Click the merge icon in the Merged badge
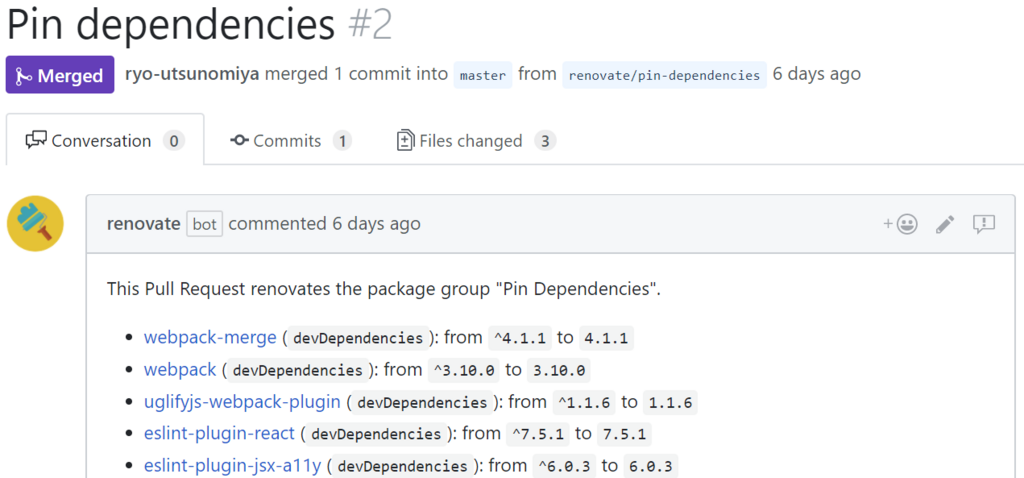The height and width of the screenshot is (478, 1024). 24,76
